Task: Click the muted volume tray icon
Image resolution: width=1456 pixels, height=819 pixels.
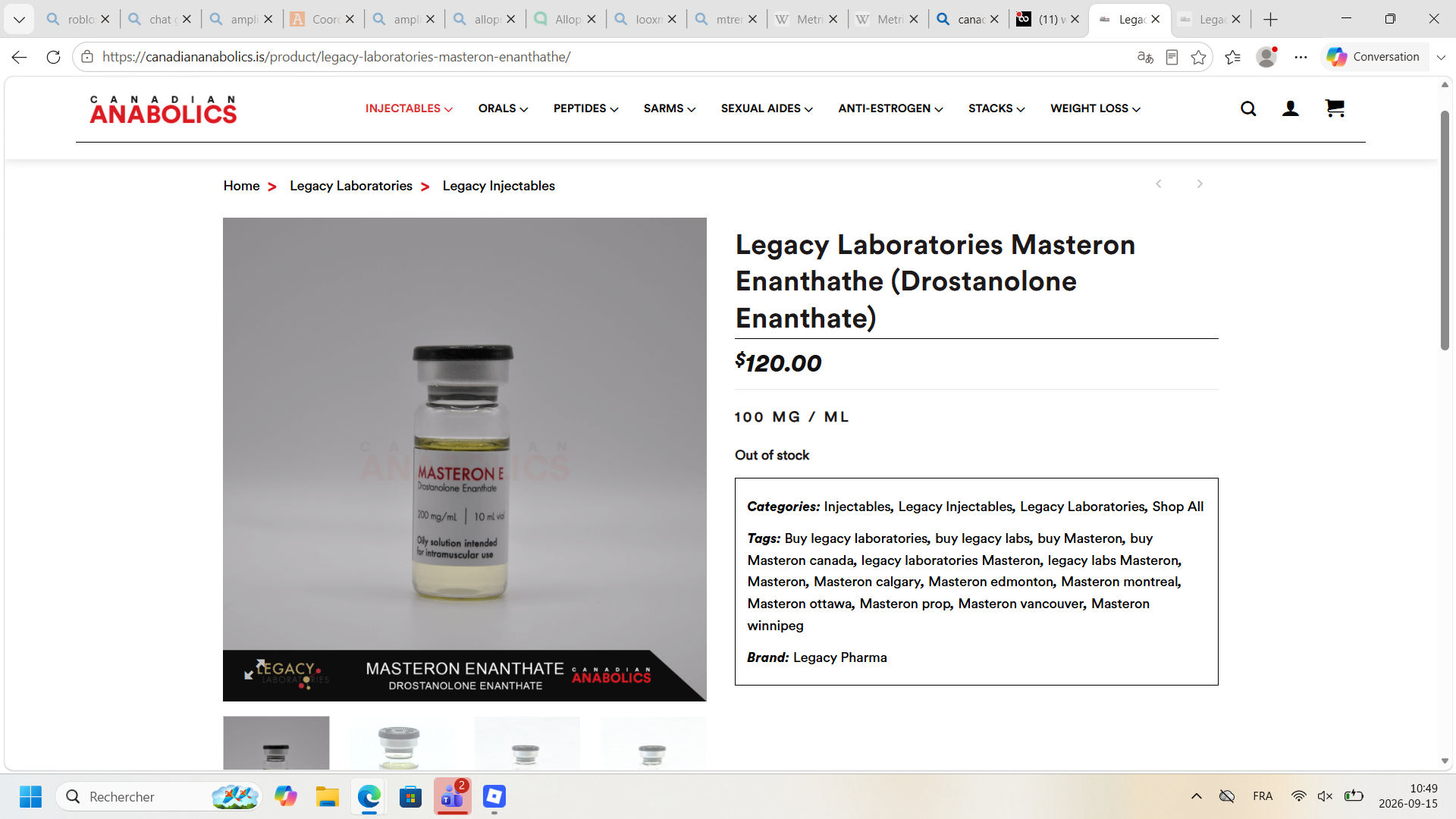Action: [1326, 796]
